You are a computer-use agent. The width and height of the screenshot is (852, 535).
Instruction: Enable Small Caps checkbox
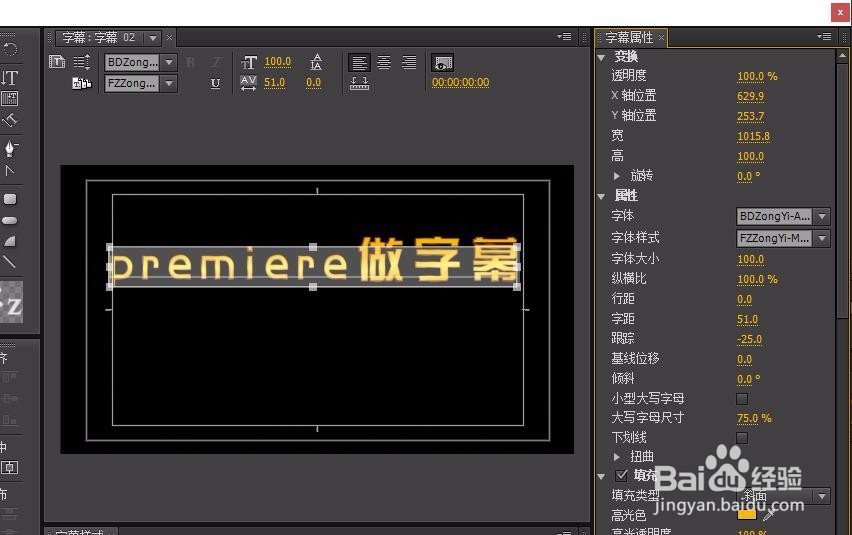[742, 399]
